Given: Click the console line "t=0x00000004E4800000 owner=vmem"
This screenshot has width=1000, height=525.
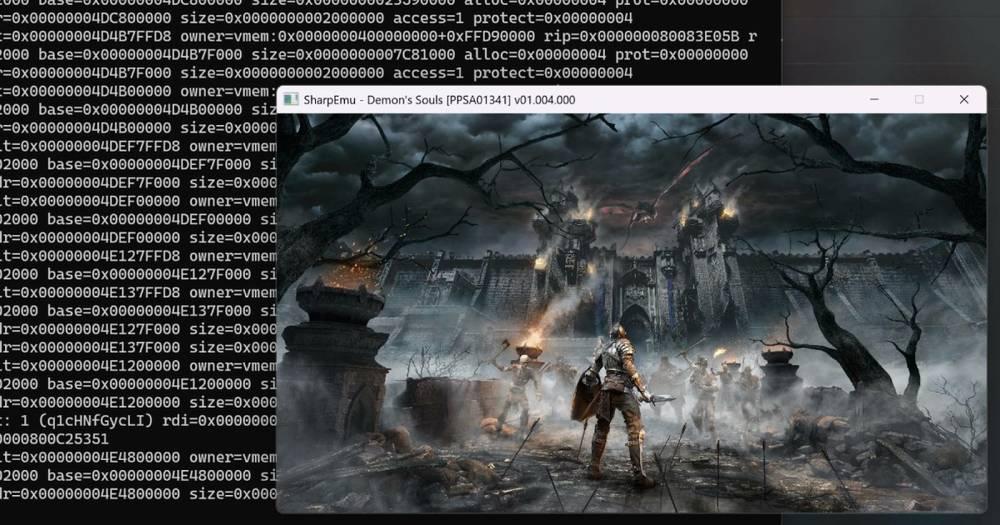Looking at the screenshot, I should click(x=138, y=457).
